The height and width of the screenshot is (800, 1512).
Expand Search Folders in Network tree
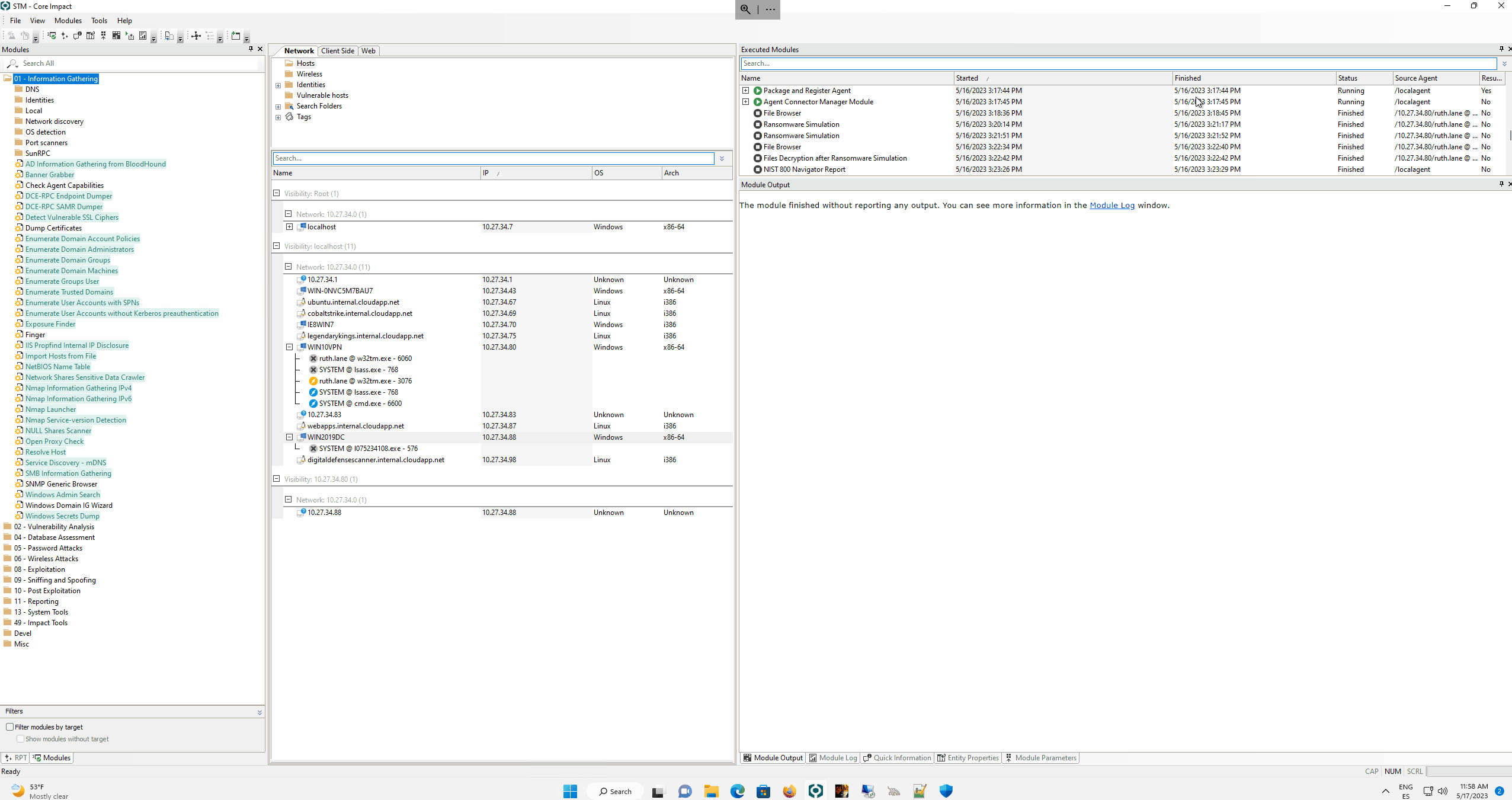(278, 107)
